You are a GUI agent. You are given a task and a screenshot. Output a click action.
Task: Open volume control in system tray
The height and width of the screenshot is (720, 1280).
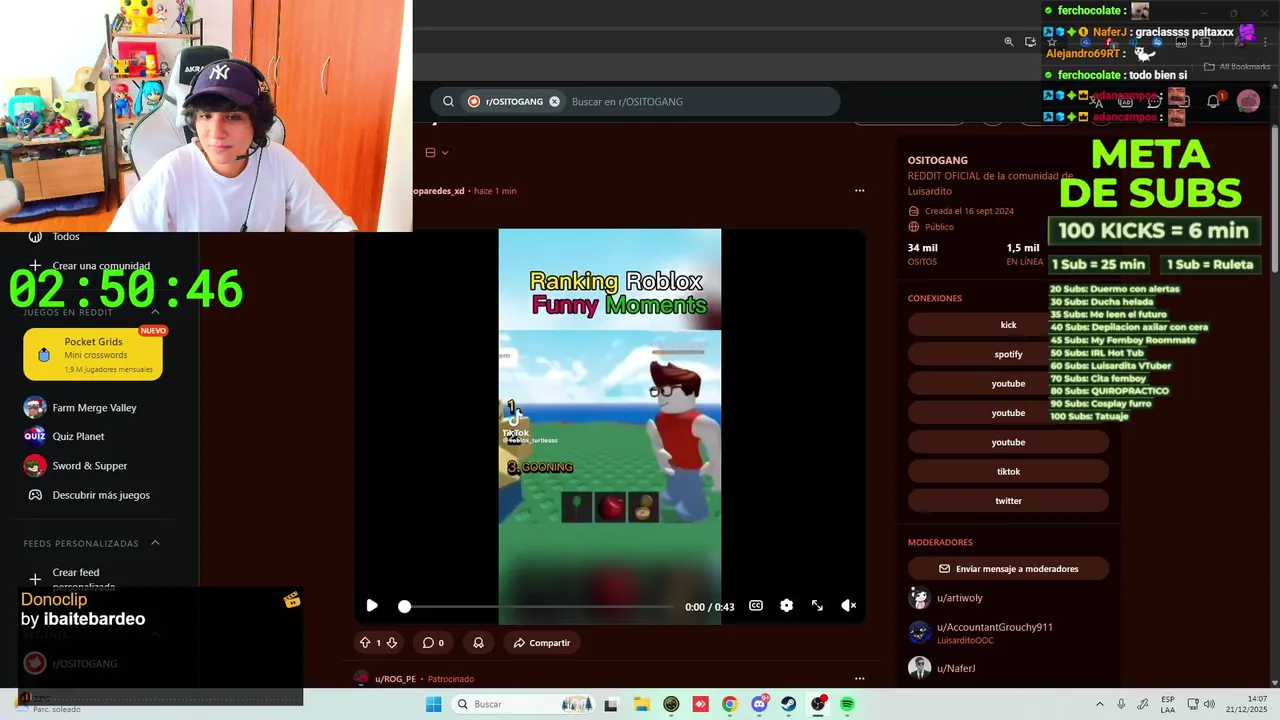[1209, 705]
